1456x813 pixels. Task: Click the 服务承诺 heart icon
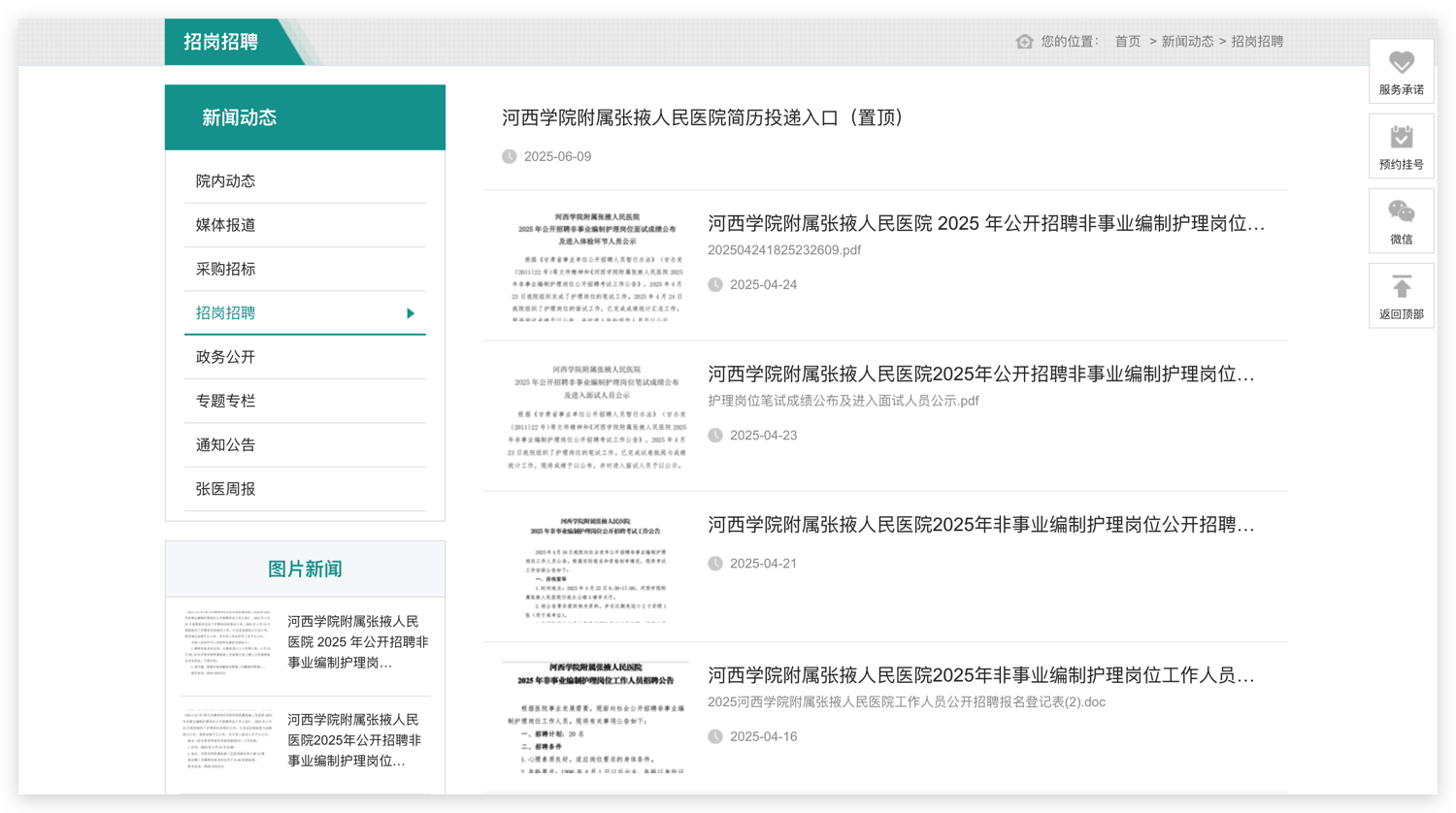pos(1401,63)
